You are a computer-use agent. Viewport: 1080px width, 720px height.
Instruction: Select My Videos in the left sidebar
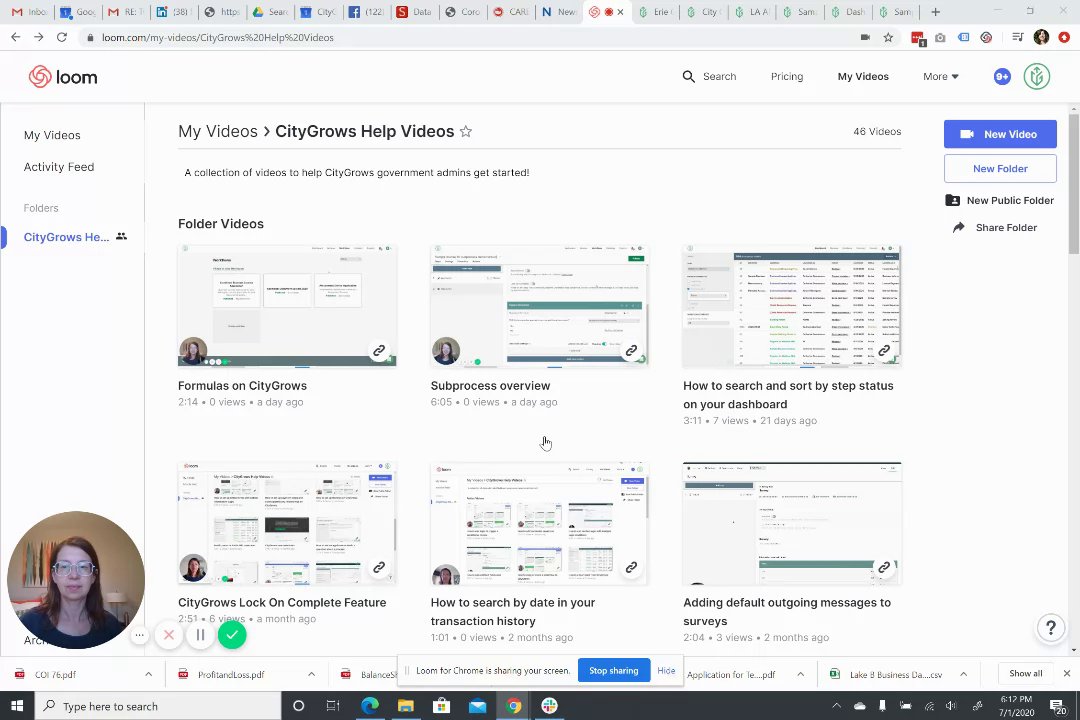pos(52,135)
